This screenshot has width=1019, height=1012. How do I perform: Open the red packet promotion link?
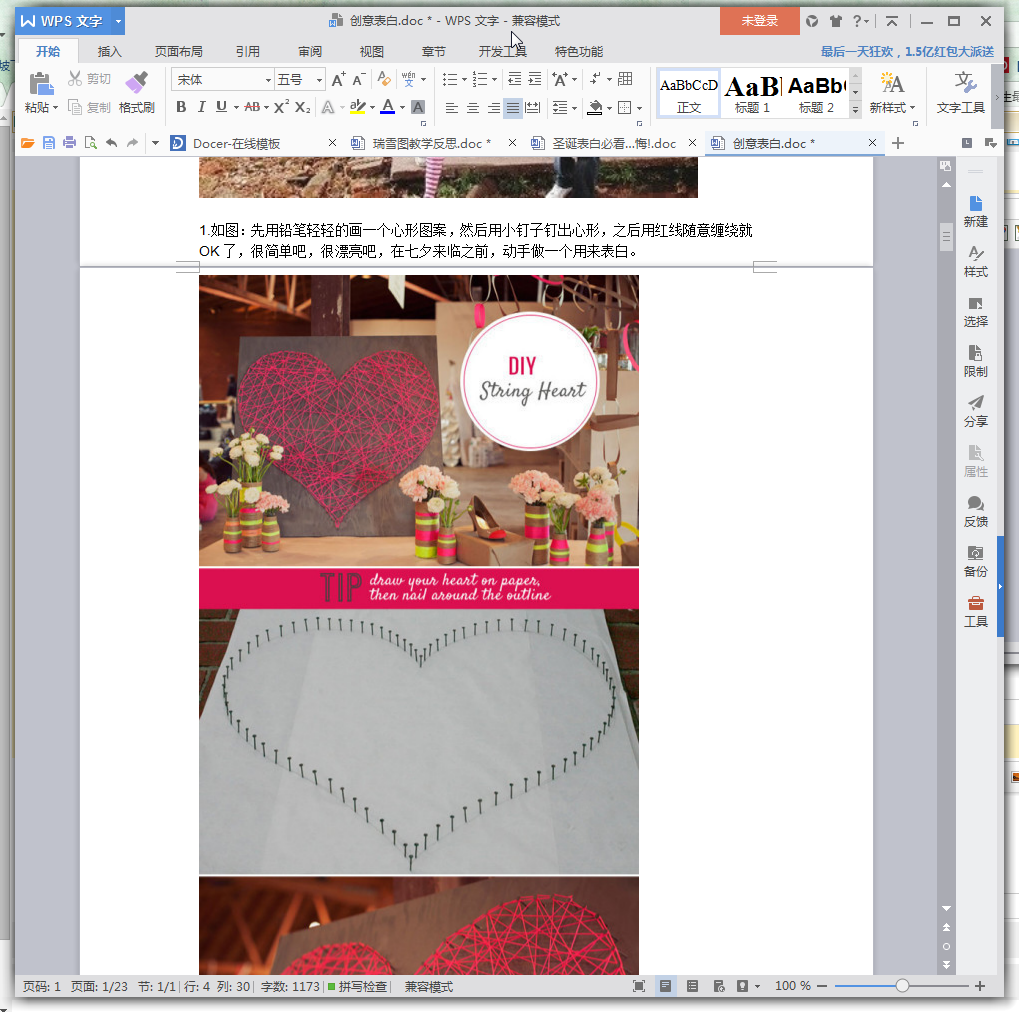(907, 51)
